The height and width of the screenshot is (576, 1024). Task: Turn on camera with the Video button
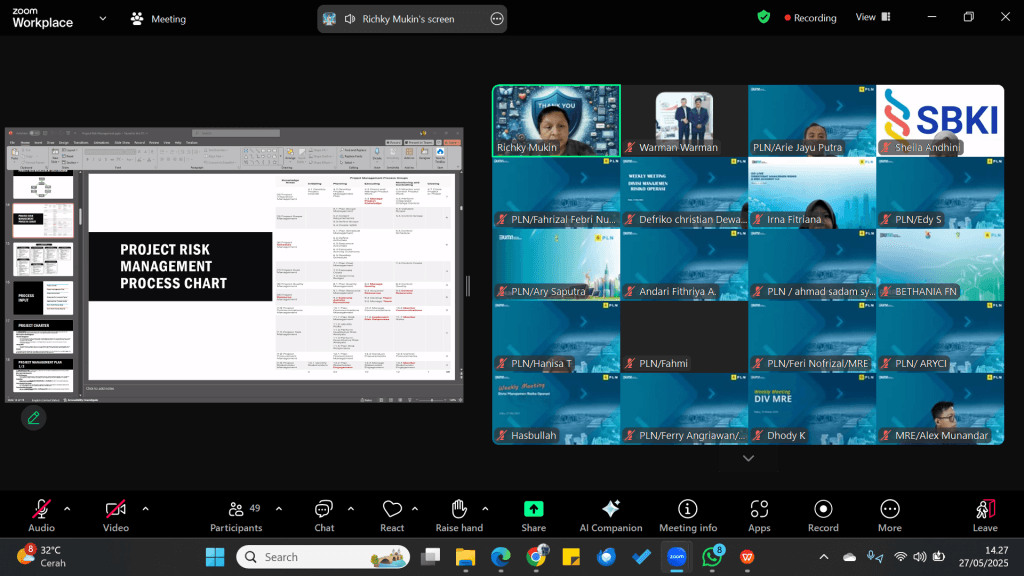(x=116, y=515)
